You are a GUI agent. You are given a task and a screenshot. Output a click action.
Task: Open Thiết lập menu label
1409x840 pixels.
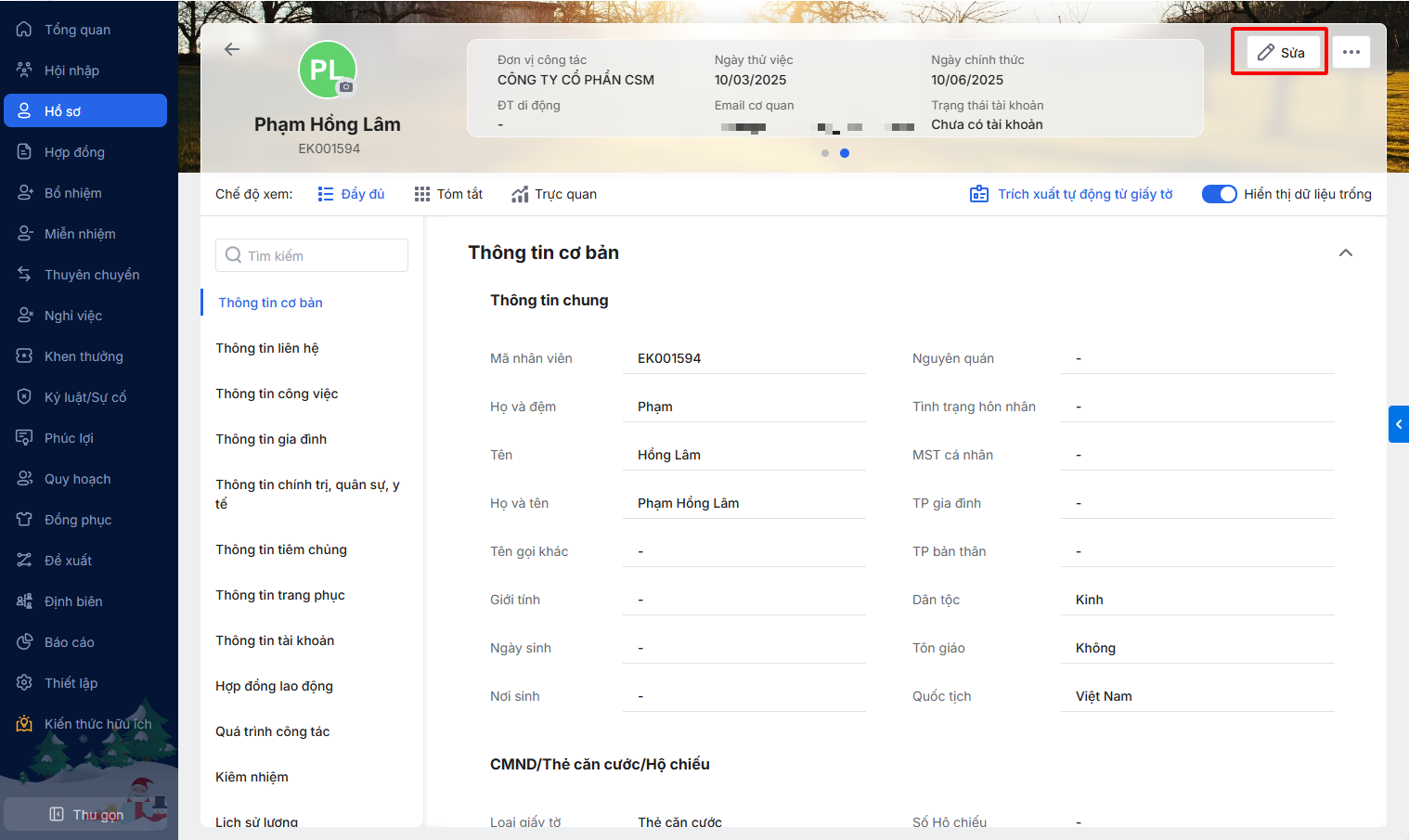71,683
